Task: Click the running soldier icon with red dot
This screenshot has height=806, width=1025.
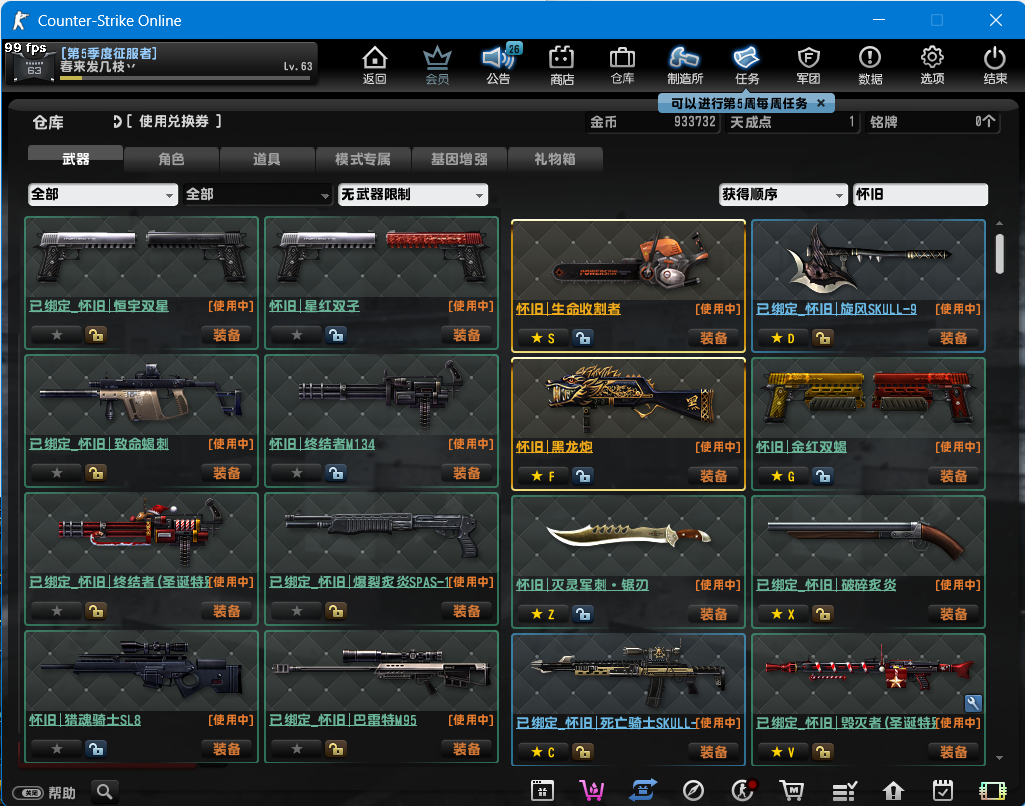Action: tap(743, 790)
